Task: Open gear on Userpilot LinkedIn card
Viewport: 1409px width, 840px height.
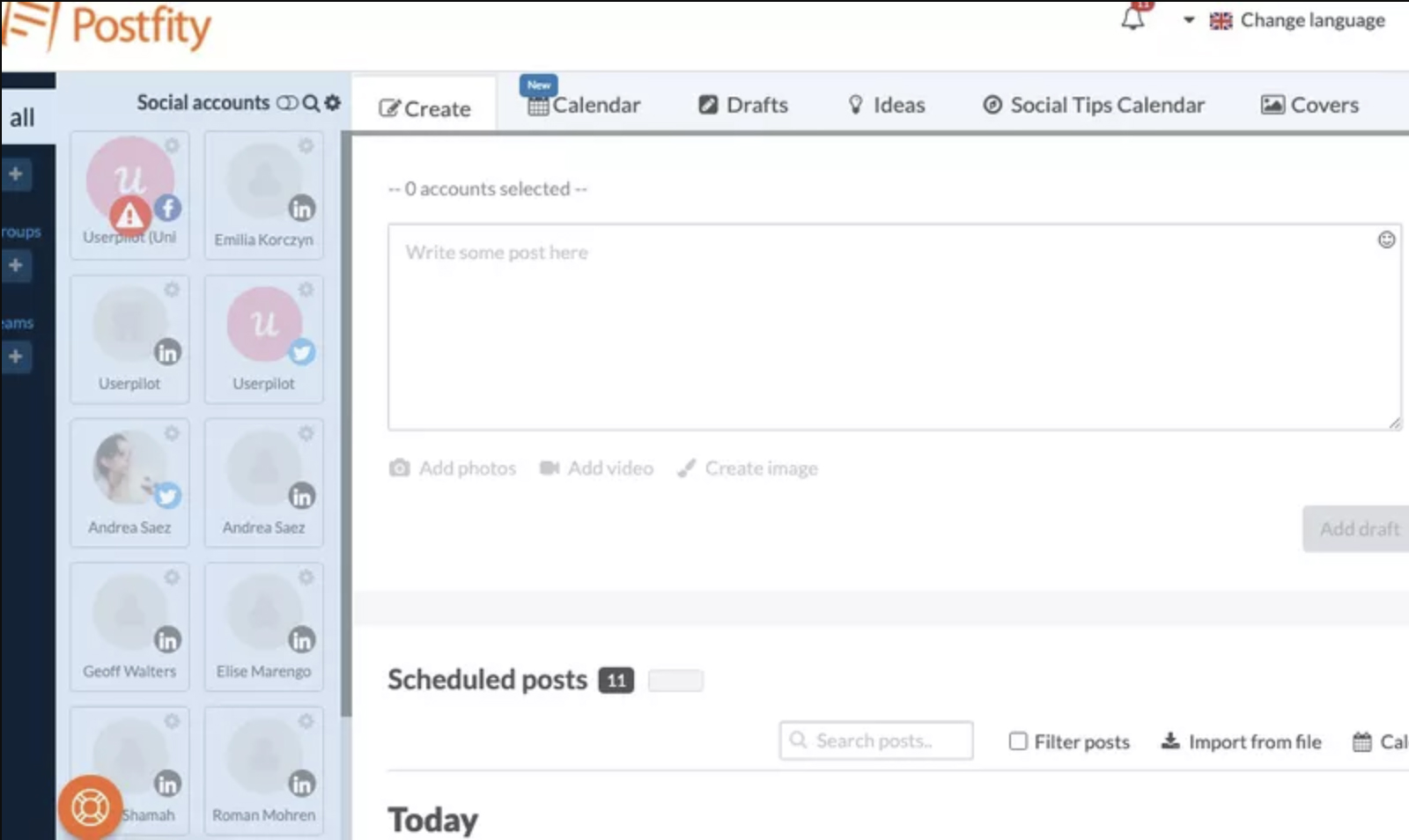Action: click(172, 289)
